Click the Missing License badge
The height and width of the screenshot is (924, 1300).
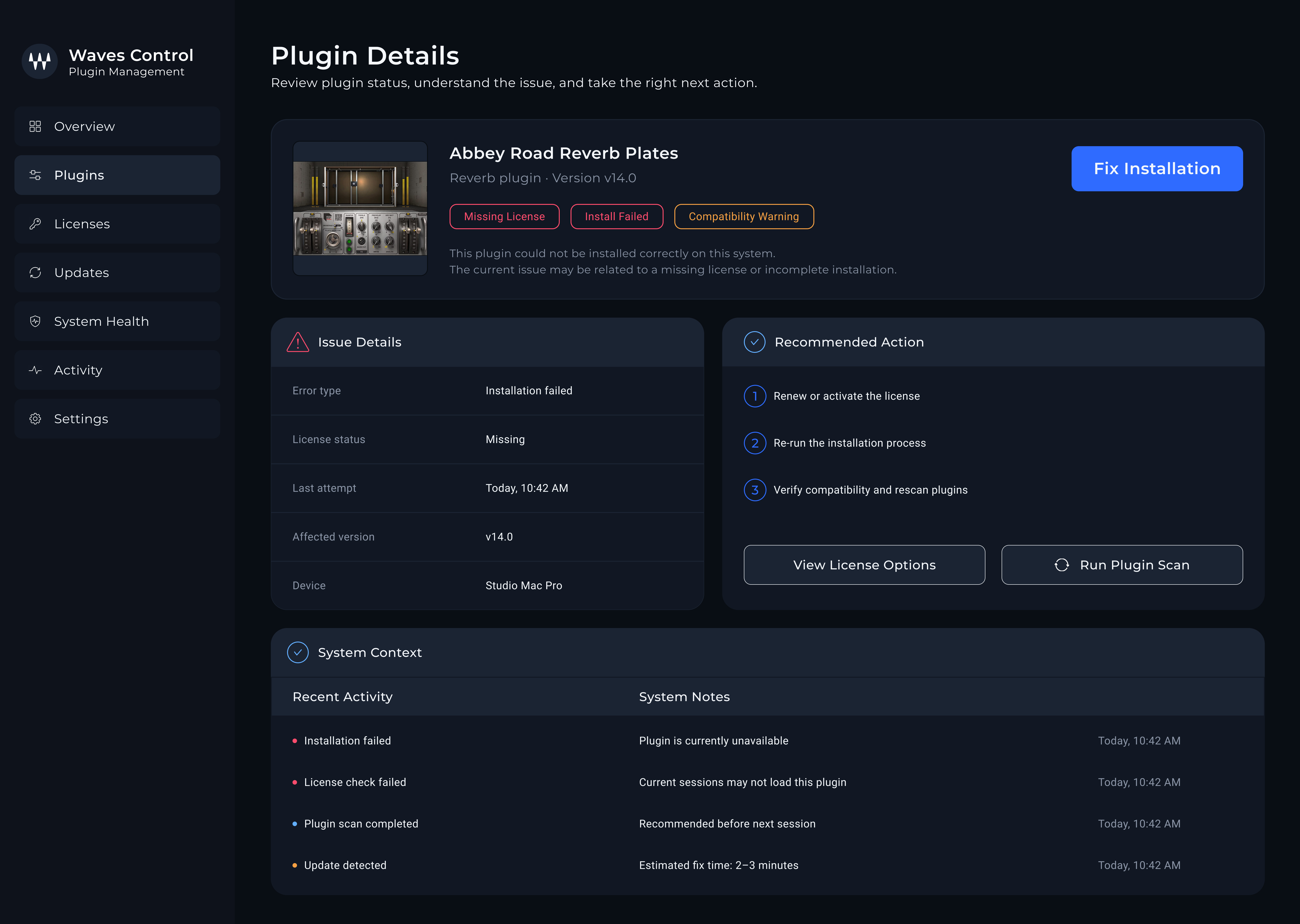(504, 217)
